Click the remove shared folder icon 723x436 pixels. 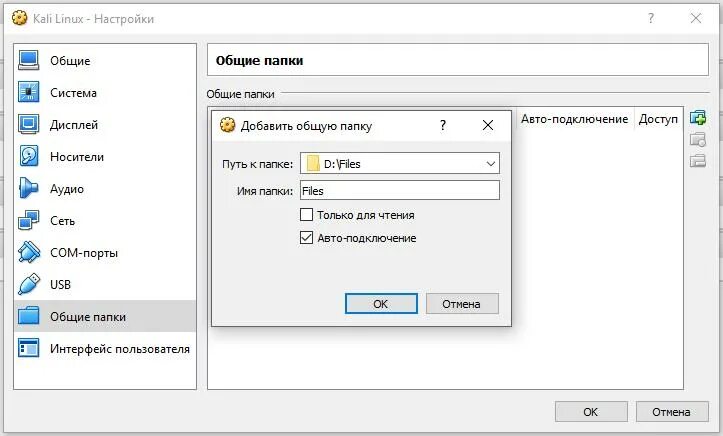(x=698, y=161)
